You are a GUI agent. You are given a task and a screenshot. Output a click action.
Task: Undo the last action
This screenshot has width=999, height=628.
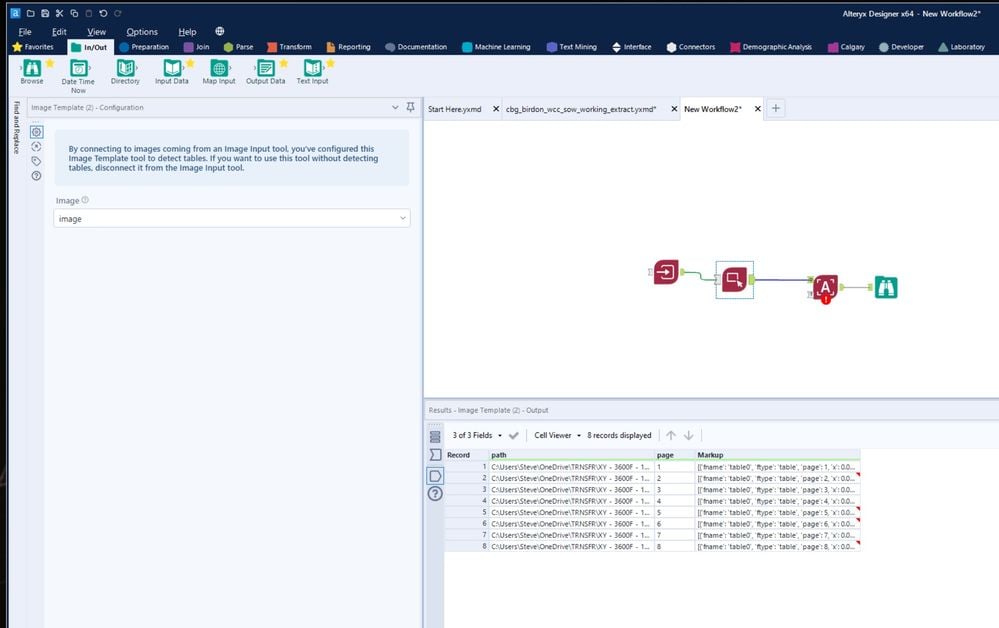click(103, 13)
